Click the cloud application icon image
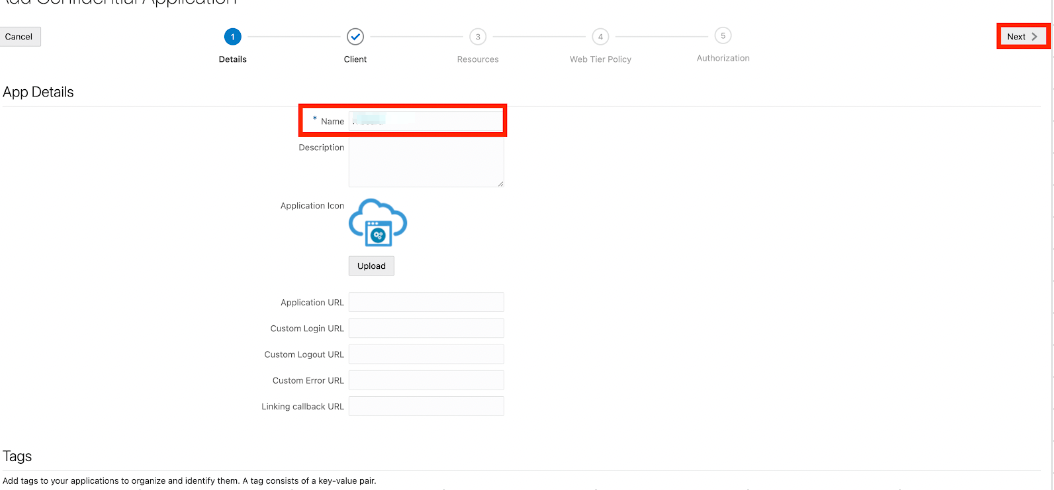The width and height of the screenshot is (1054, 490). [377, 222]
